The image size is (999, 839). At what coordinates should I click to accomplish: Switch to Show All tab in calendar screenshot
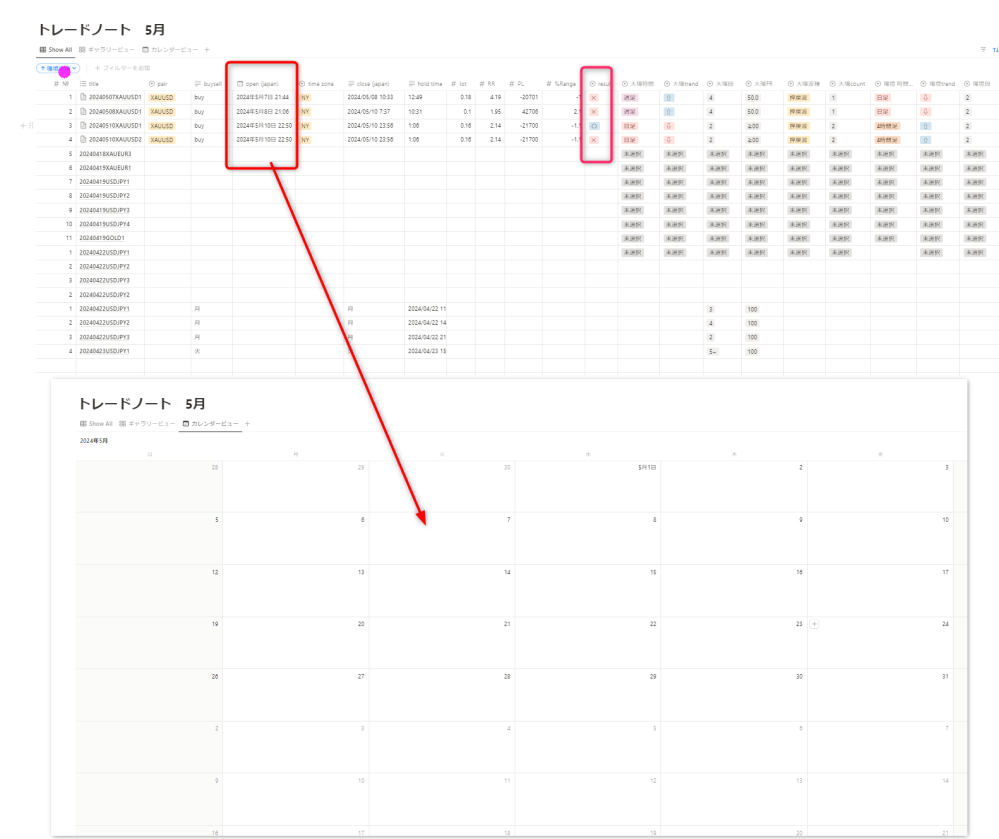tap(97, 424)
